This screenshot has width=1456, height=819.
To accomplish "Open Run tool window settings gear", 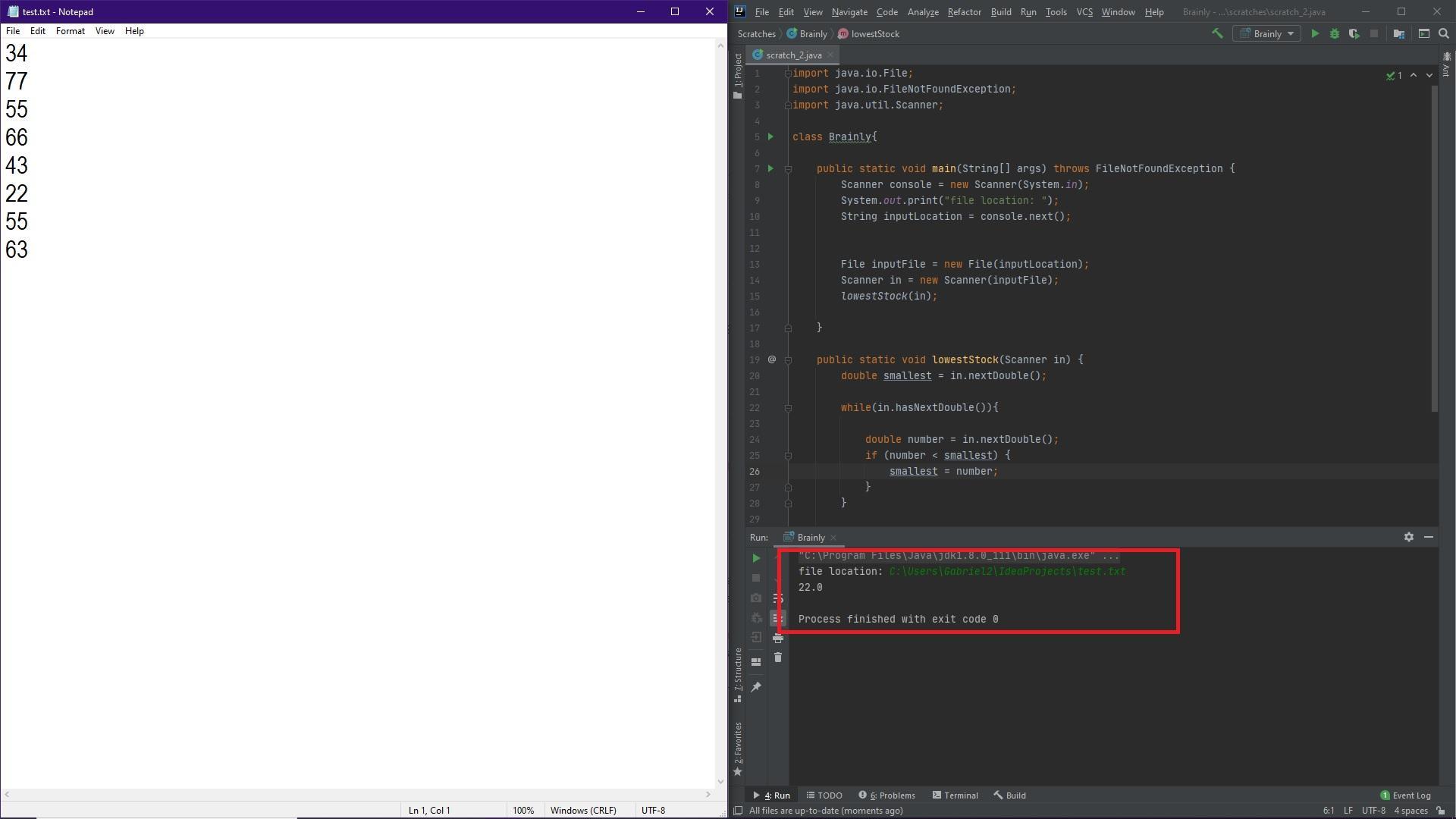I will [x=1409, y=537].
